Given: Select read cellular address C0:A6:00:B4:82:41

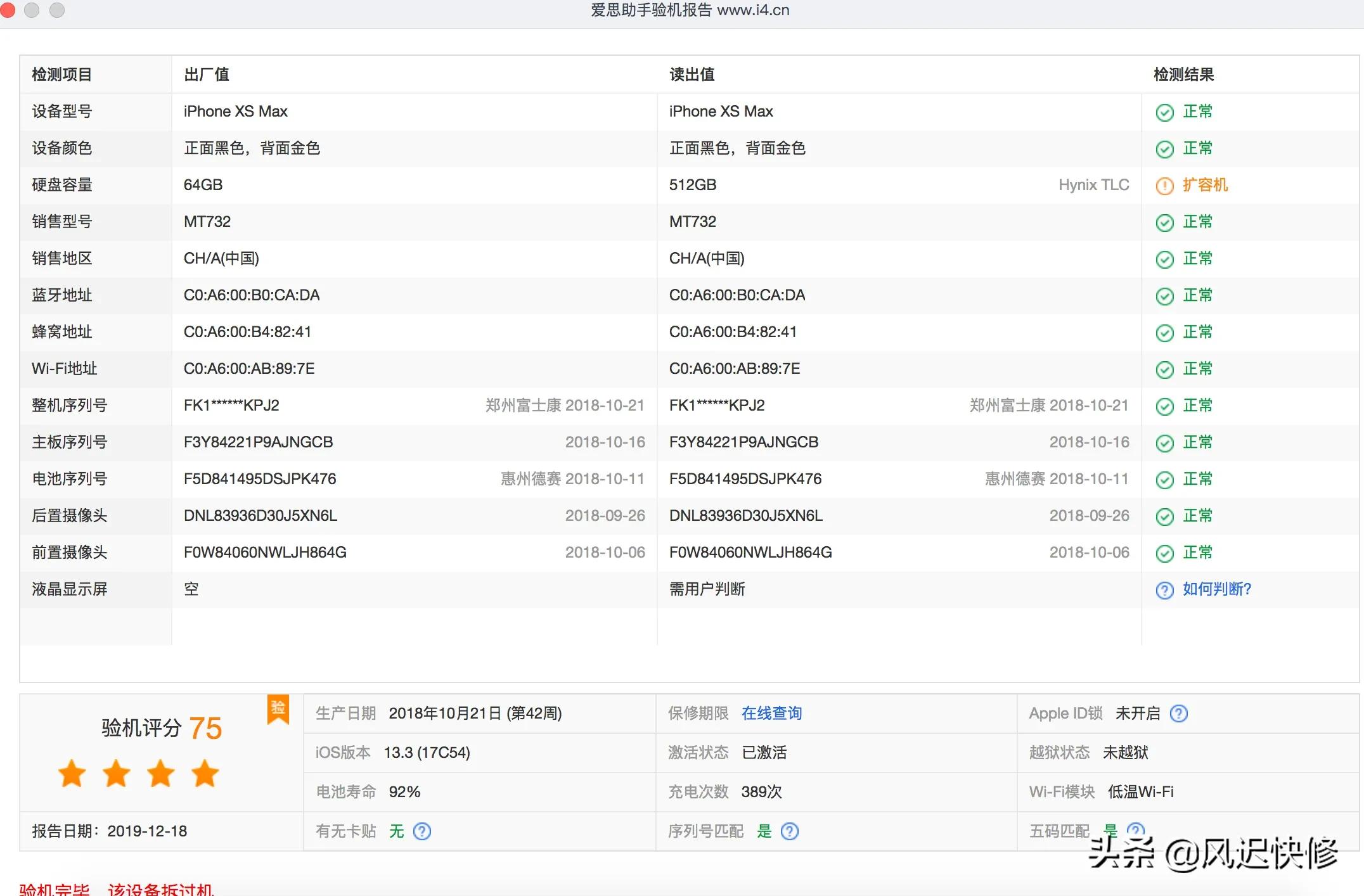Looking at the screenshot, I should point(733,332).
